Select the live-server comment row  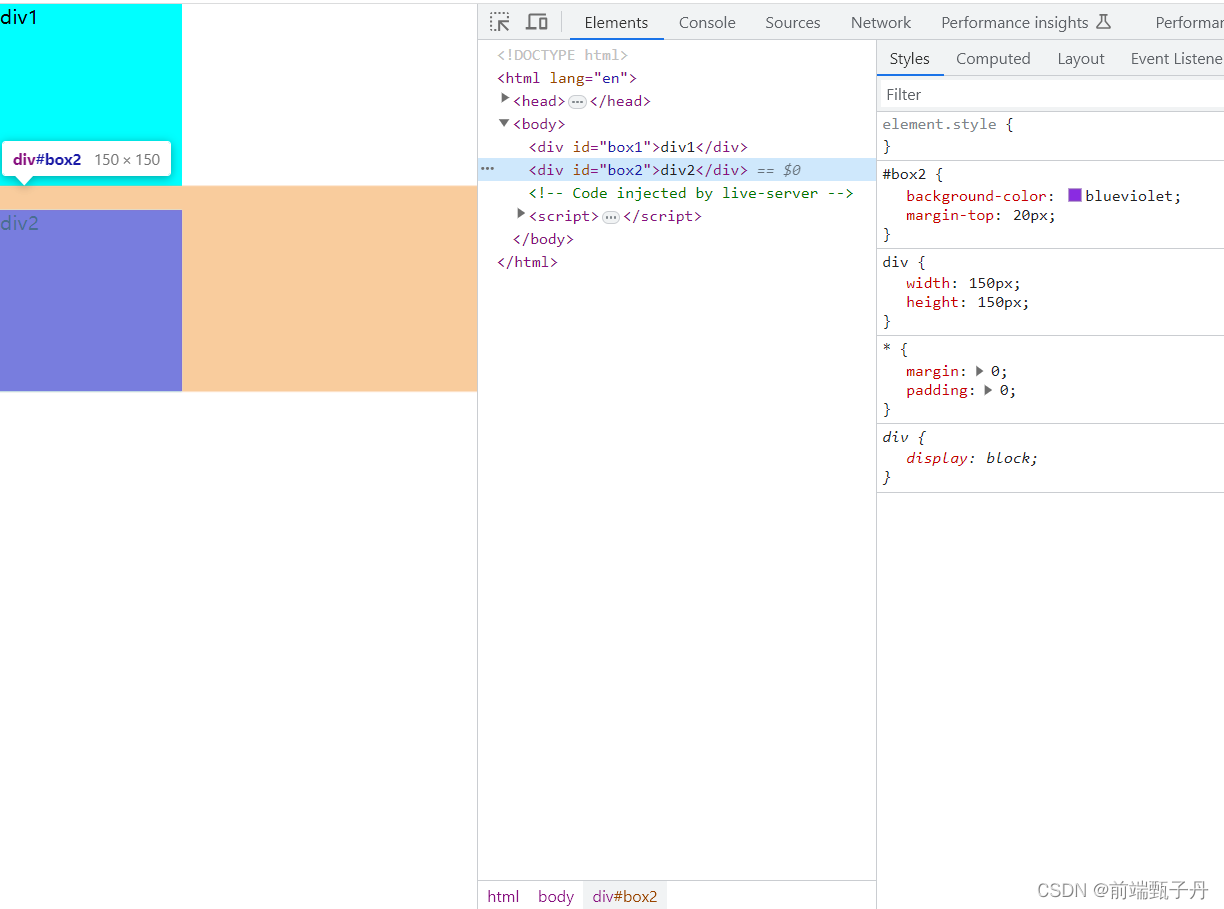click(x=677, y=193)
